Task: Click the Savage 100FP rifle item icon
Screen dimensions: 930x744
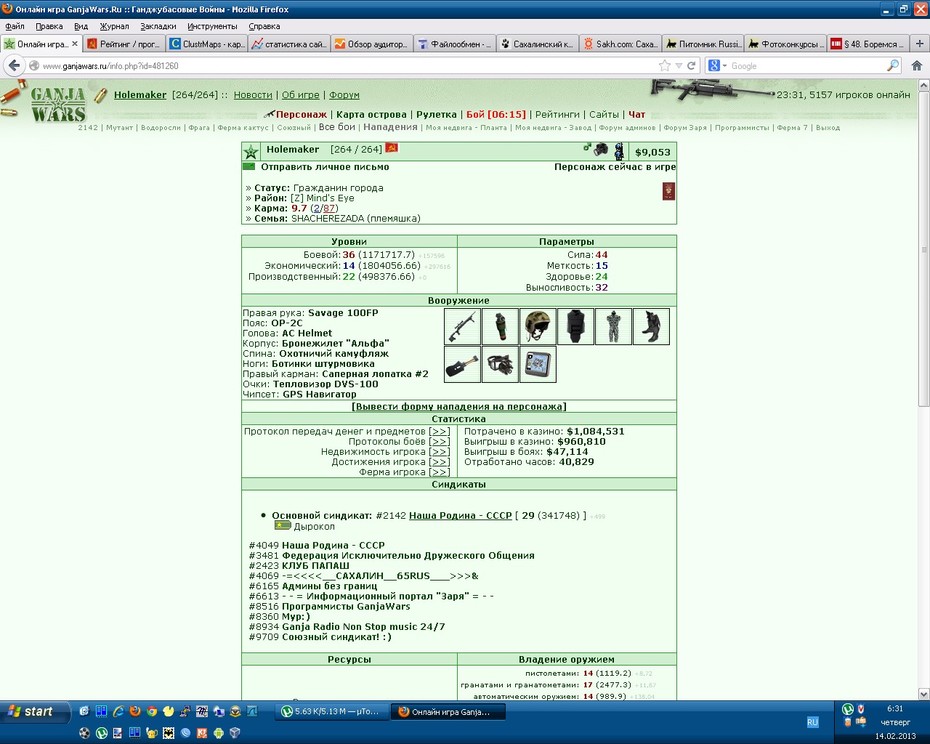Action: point(463,326)
